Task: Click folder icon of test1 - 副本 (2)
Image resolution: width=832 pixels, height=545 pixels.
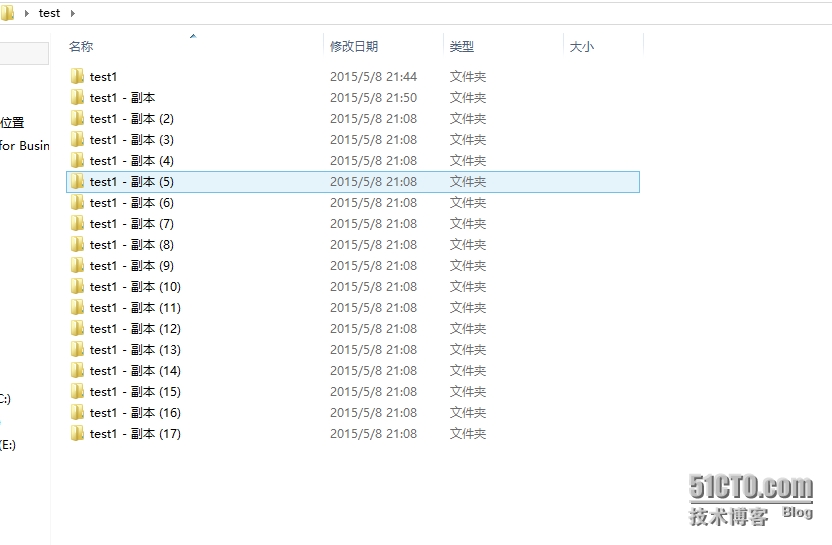Action: pyautogui.click(x=77, y=118)
